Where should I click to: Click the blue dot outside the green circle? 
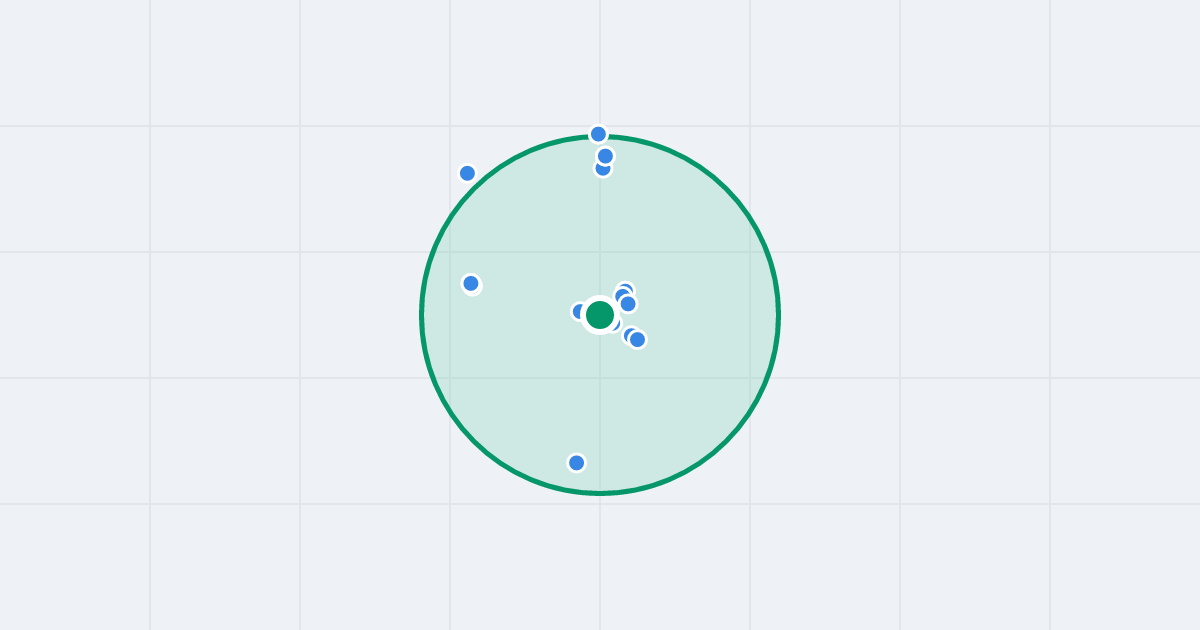(467, 173)
